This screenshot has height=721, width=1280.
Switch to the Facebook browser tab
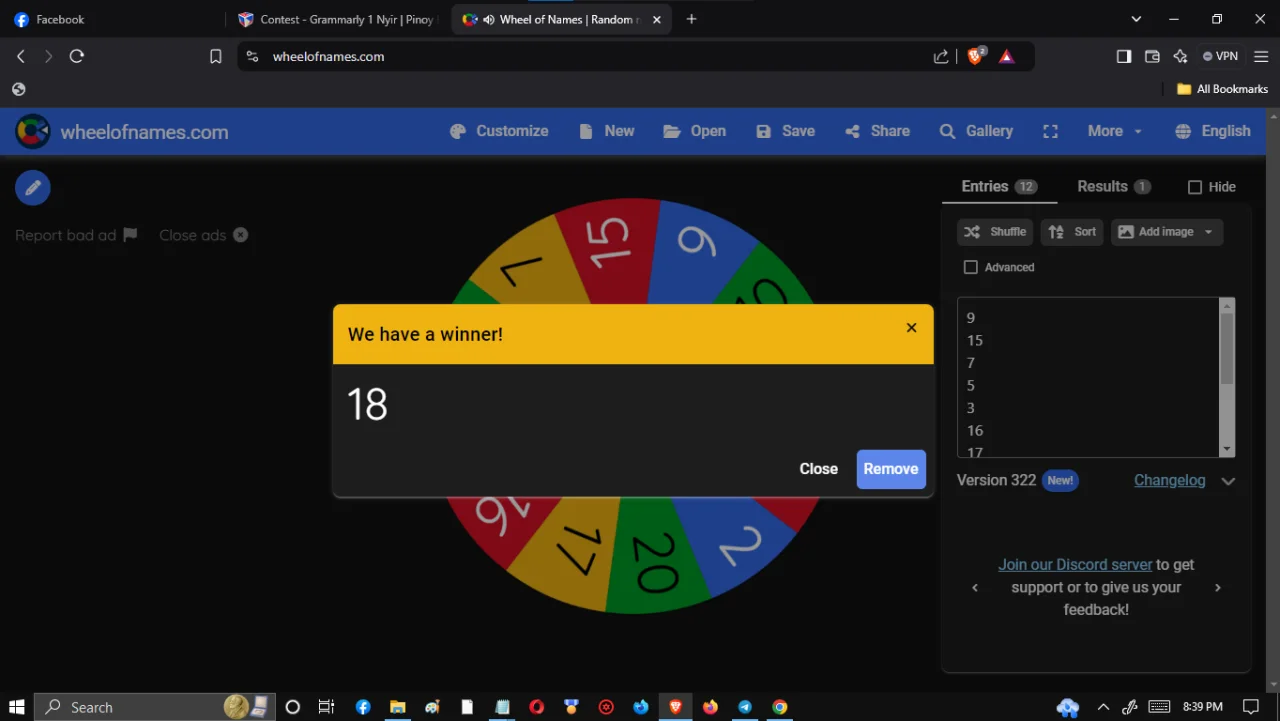[x=112, y=19]
